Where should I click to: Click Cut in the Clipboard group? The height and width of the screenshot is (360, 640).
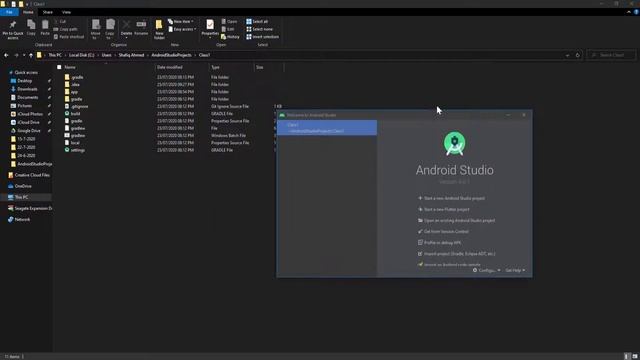60,22
